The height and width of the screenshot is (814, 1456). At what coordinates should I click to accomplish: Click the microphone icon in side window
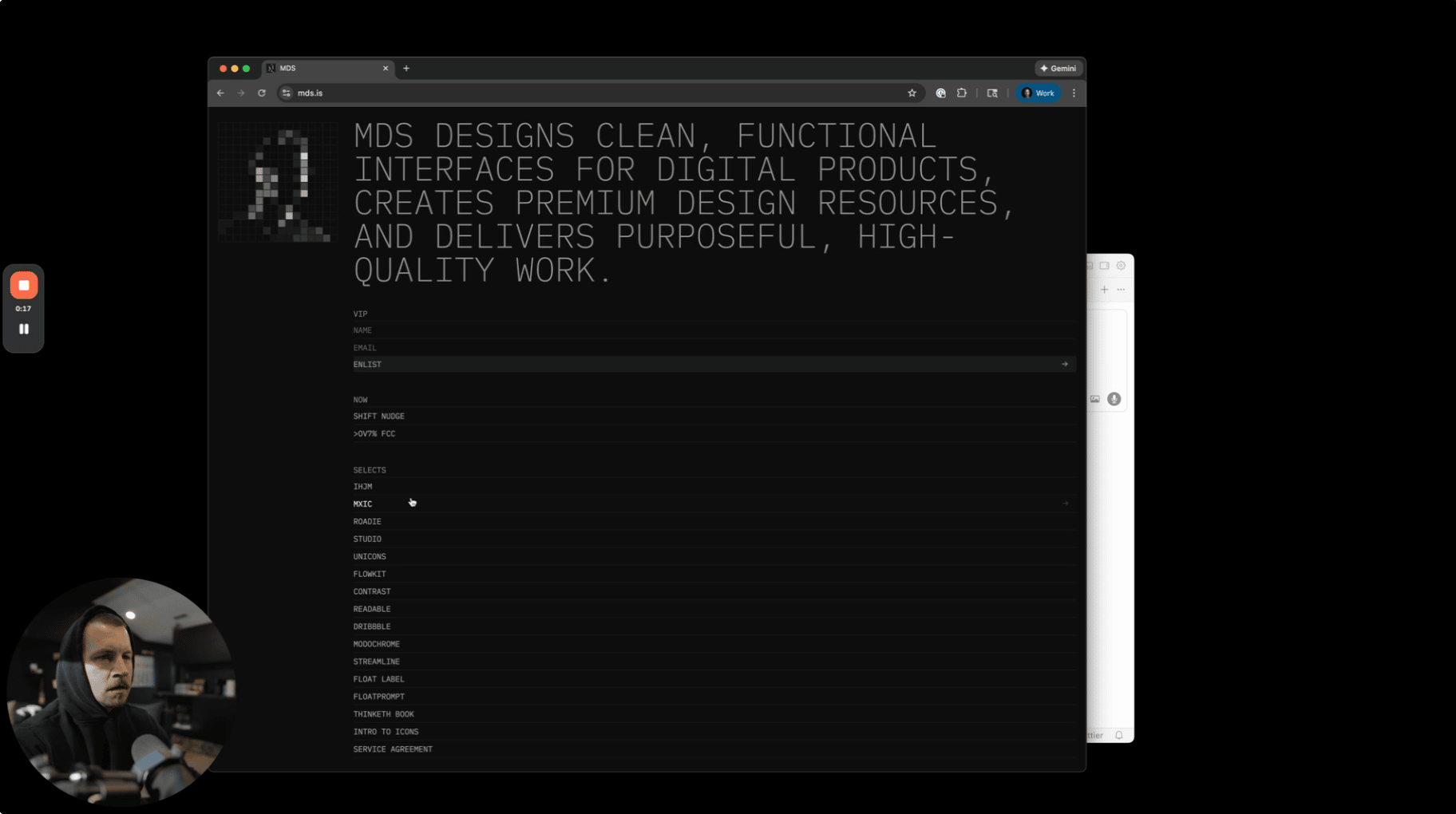click(x=1114, y=399)
